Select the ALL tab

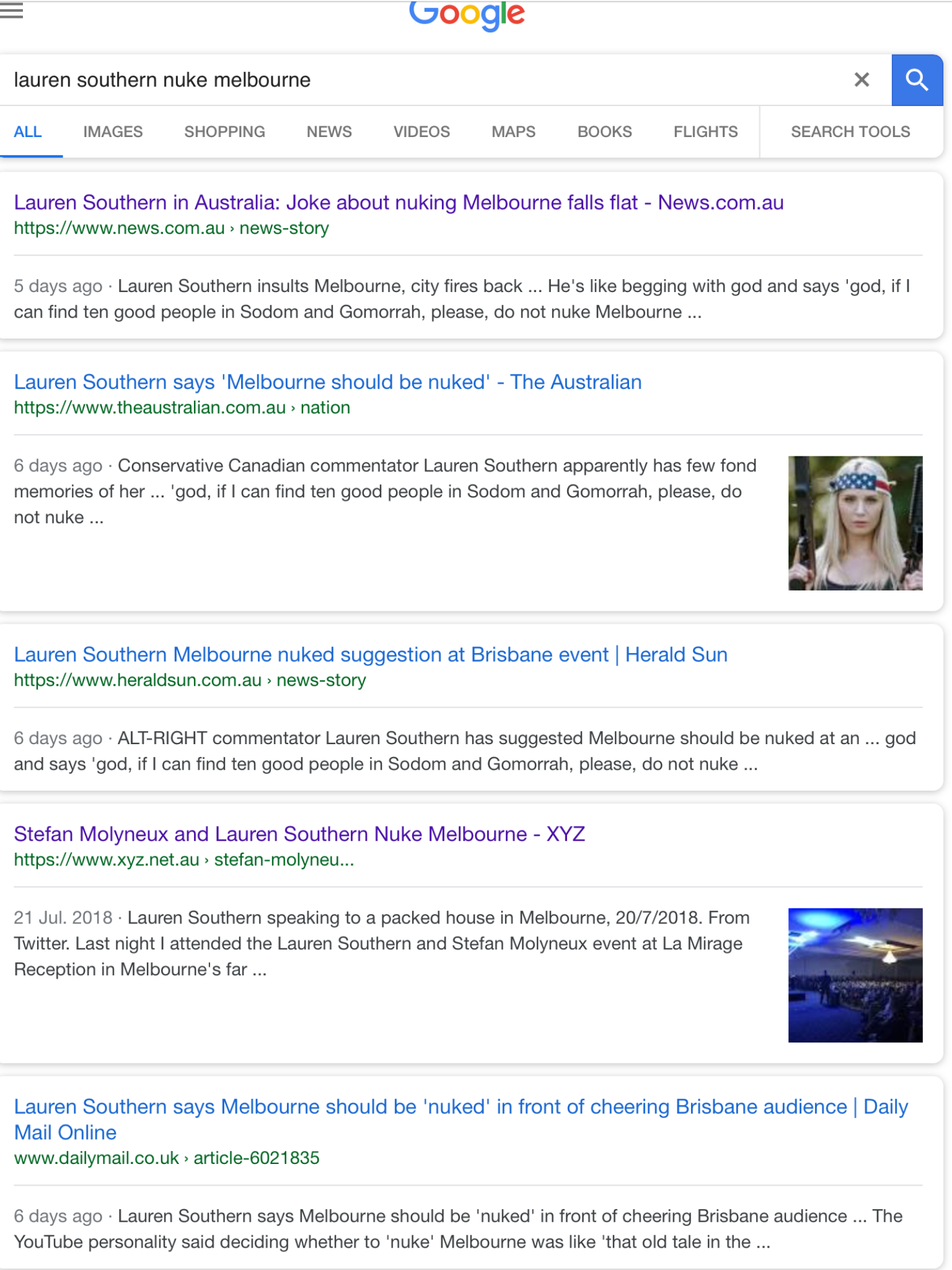28,132
